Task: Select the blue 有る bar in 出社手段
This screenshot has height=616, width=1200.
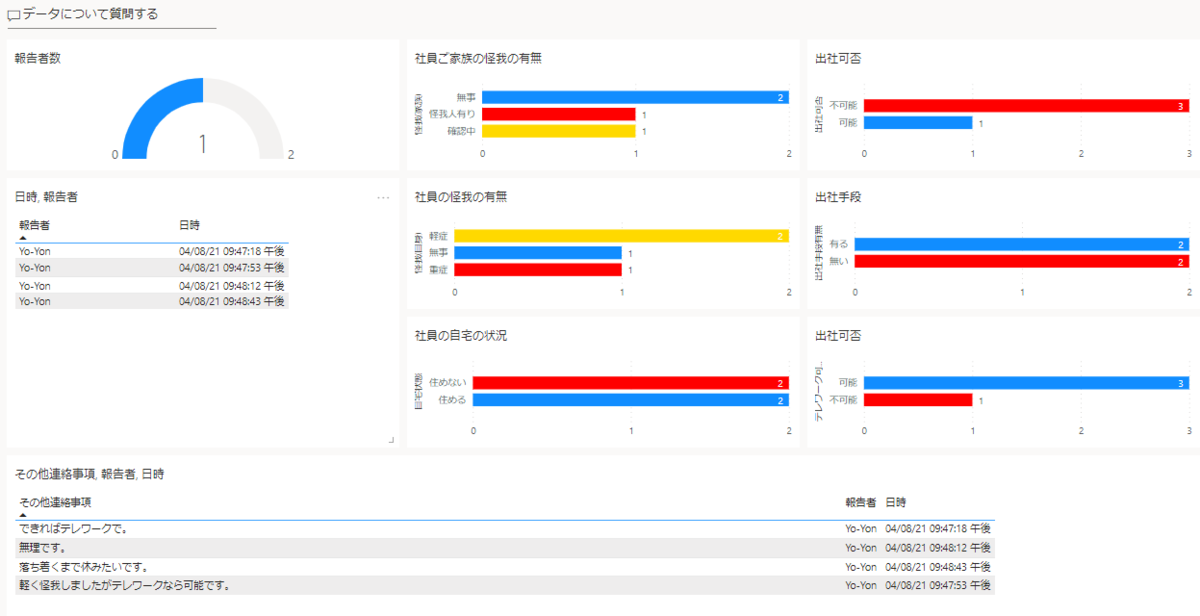Action: pos(1022,244)
